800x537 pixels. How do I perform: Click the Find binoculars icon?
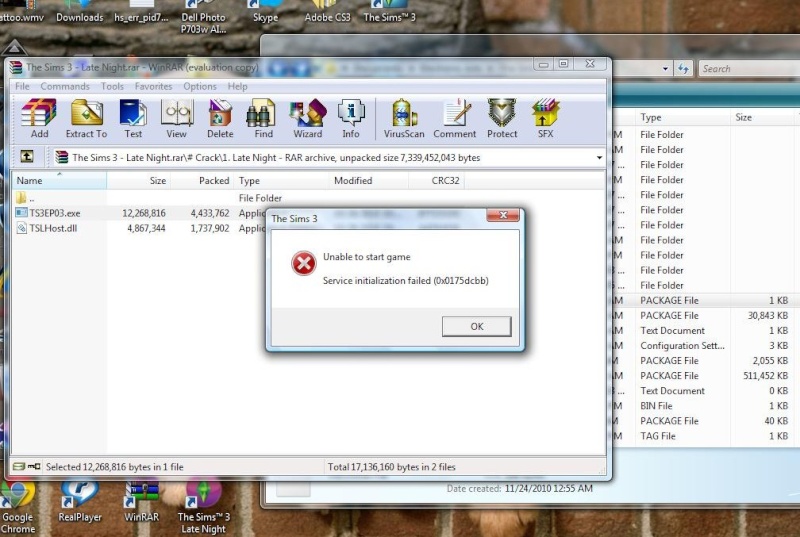[x=263, y=117]
